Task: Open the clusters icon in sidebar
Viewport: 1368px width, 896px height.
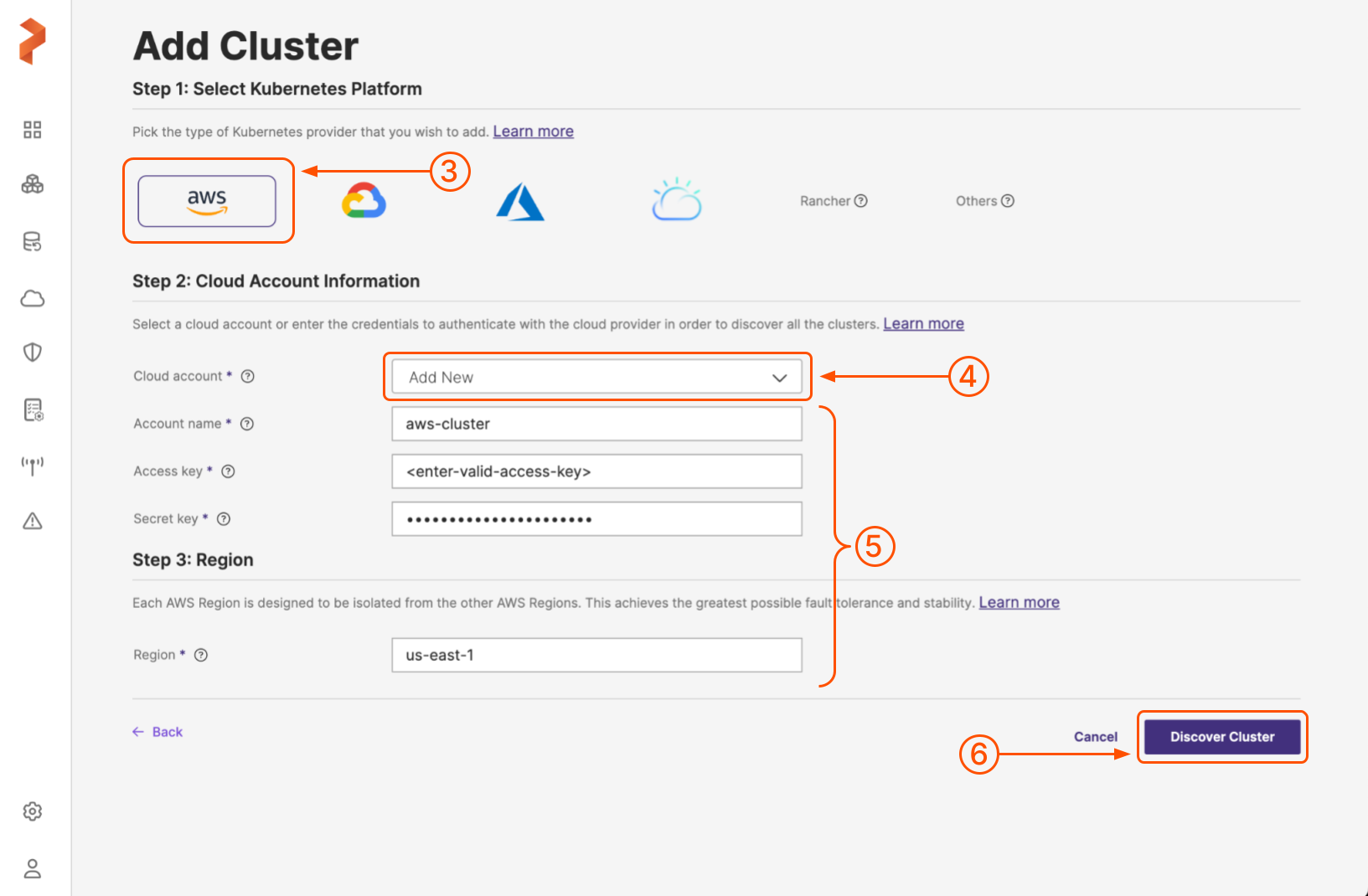Action: [x=33, y=185]
